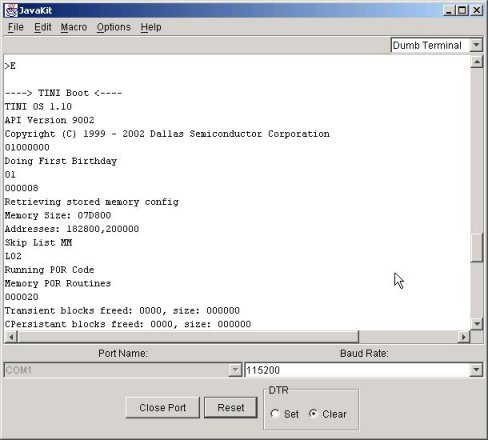Click the Reset button
Image resolution: width=488 pixels, height=440 pixels.
[231, 407]
